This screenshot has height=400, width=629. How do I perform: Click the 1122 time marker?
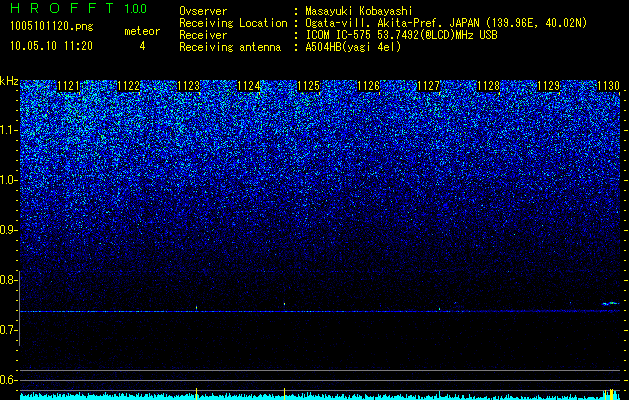click(128, 86)
